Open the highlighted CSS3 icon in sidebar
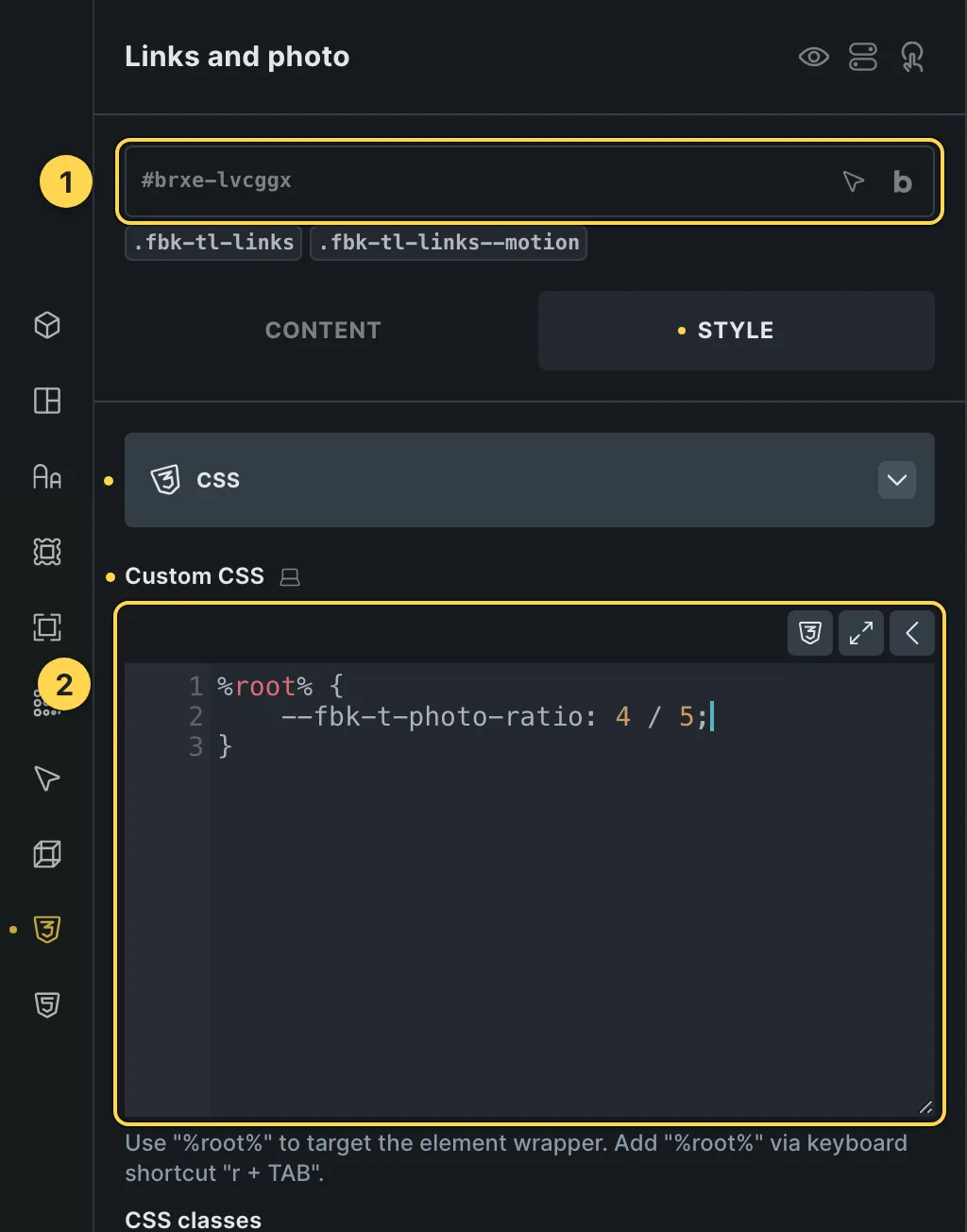Image resolution: width=967 pixels, height=1232 pixels. (x=47, y=930)
